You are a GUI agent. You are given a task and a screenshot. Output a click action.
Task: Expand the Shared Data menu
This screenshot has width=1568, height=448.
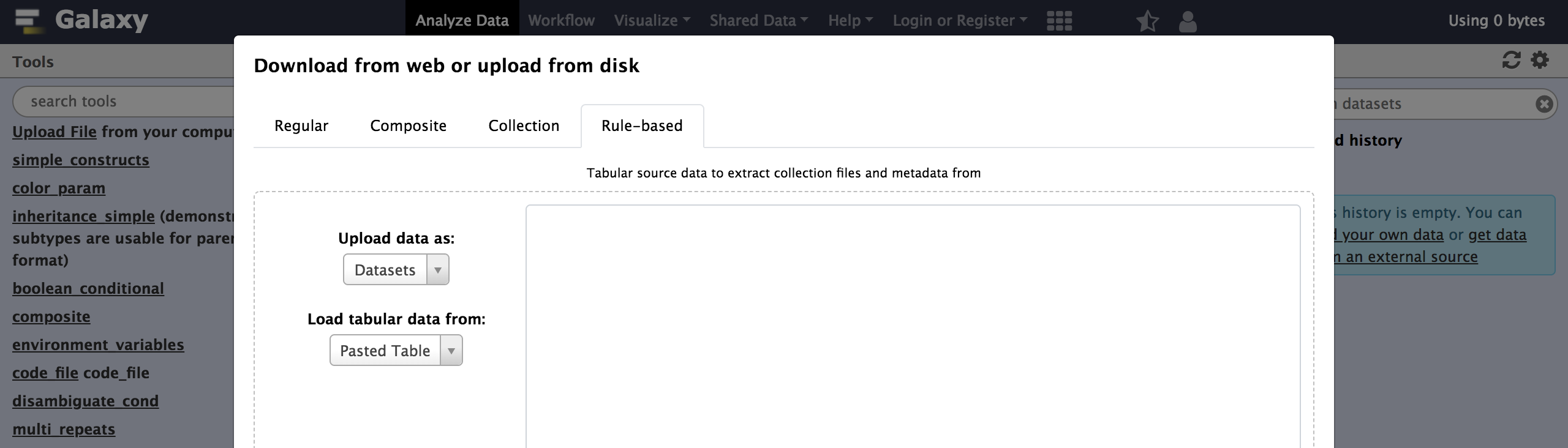tap(759, 20)
